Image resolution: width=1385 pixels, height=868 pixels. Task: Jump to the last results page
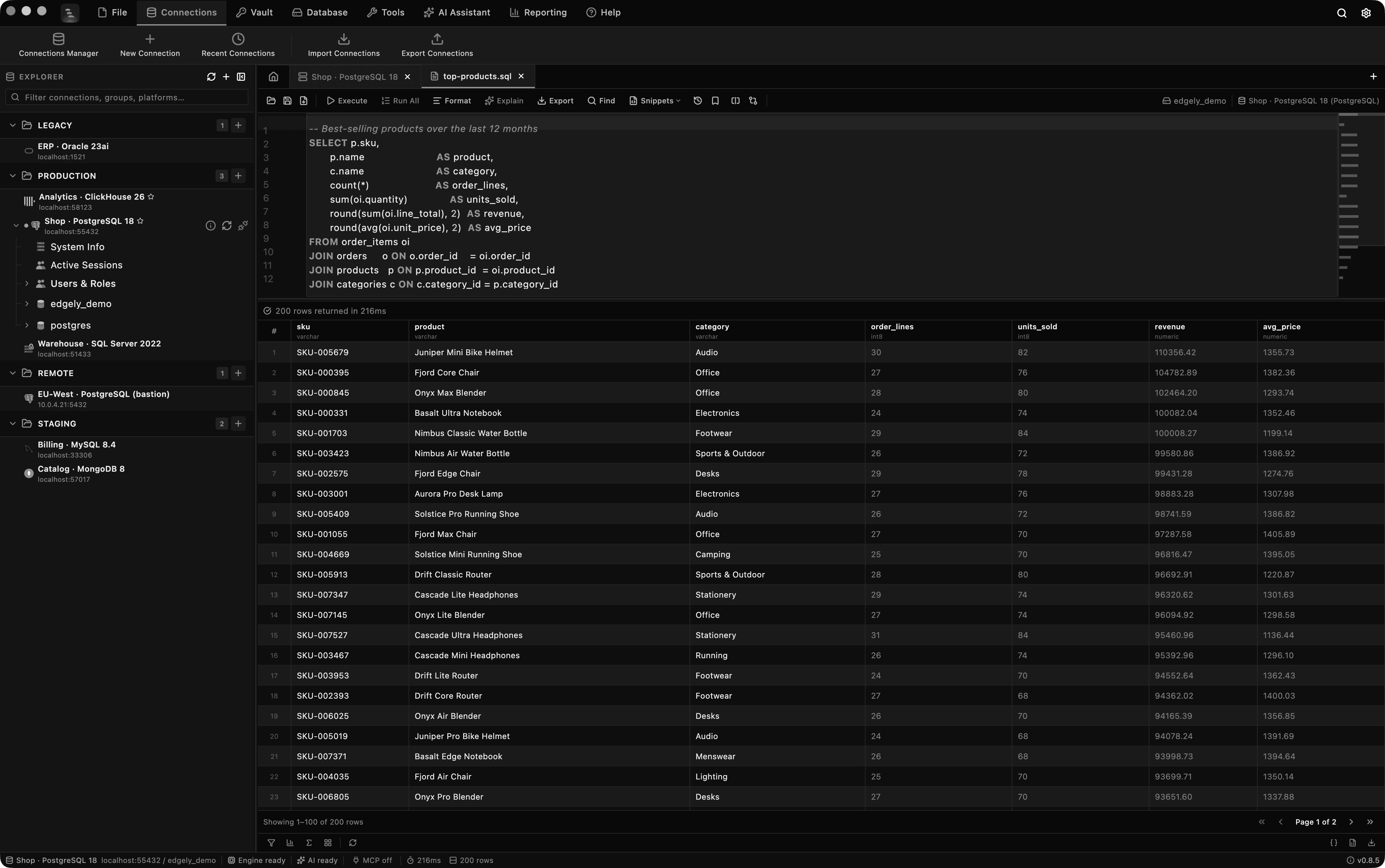click(1370, 823)
